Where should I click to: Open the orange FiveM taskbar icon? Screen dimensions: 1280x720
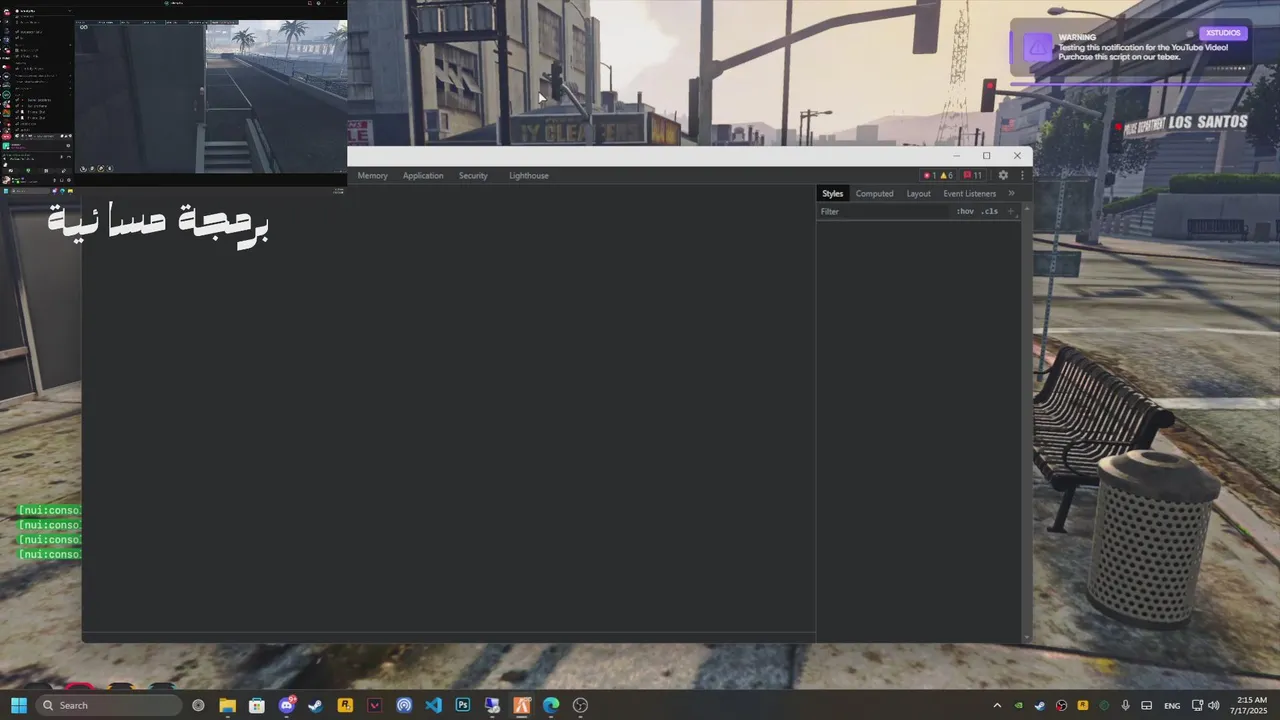coord(521,705)
